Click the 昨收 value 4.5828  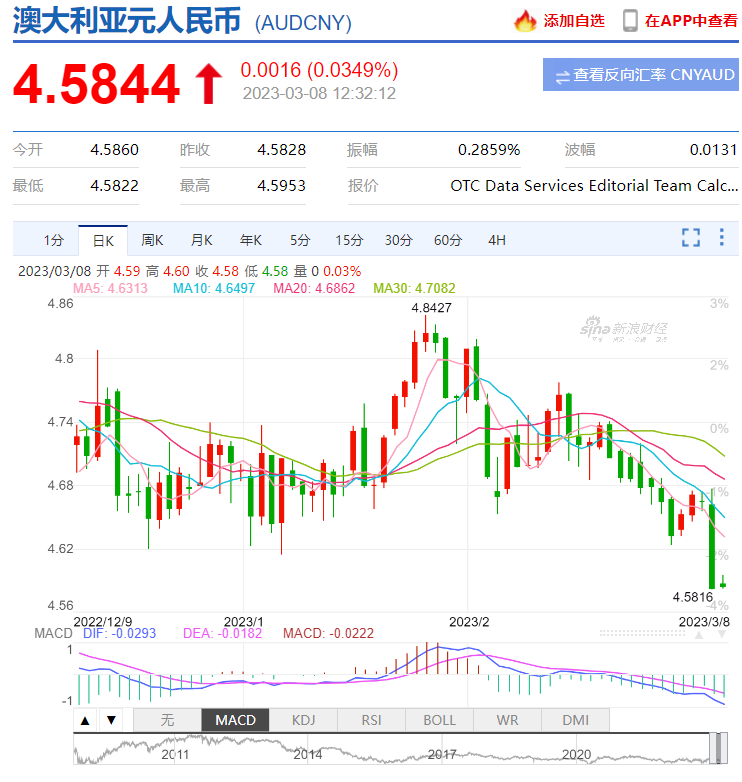click(281, 150)
